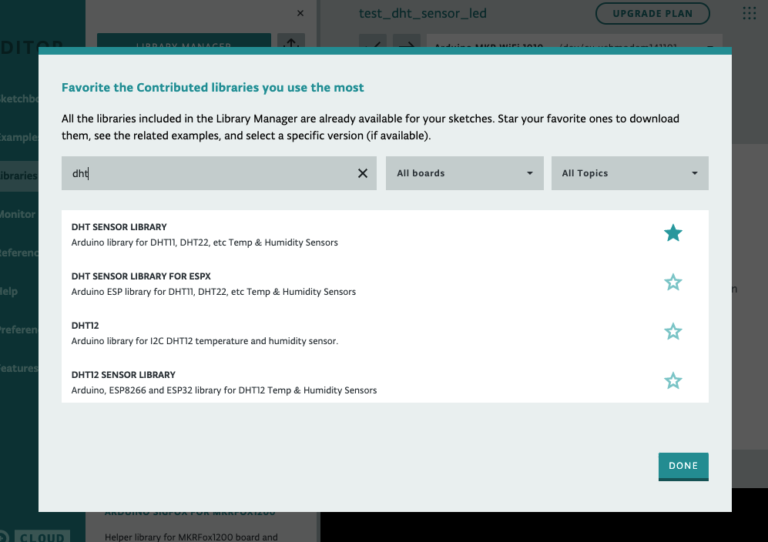
Task: Click the Upgrade Plan button
Action: click(652, 13)
